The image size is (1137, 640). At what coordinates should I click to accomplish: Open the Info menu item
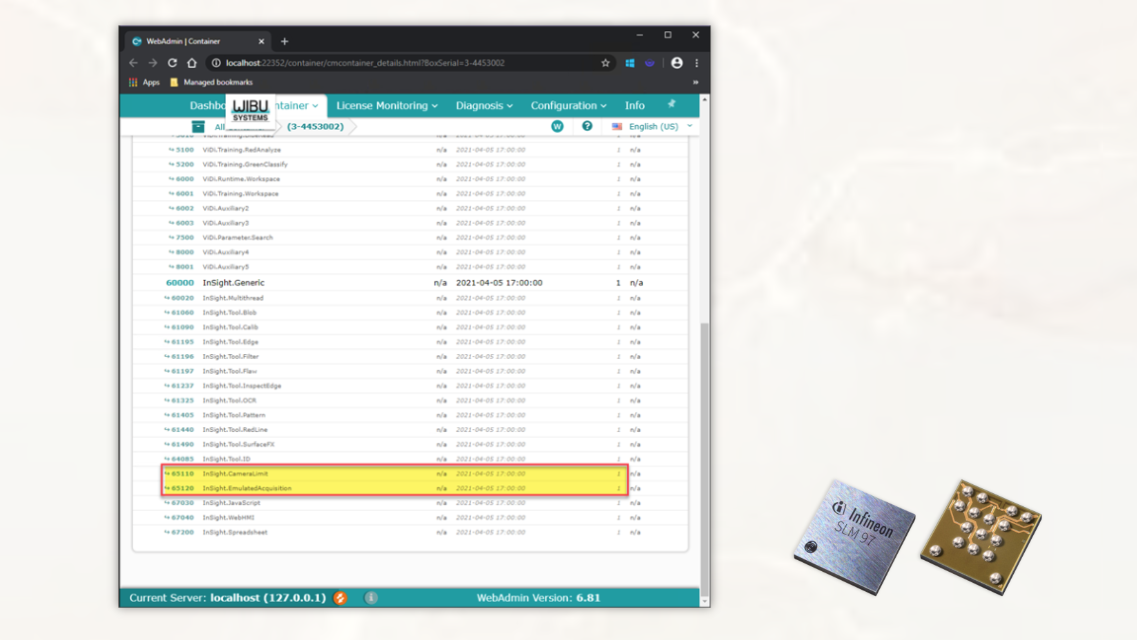634,106
